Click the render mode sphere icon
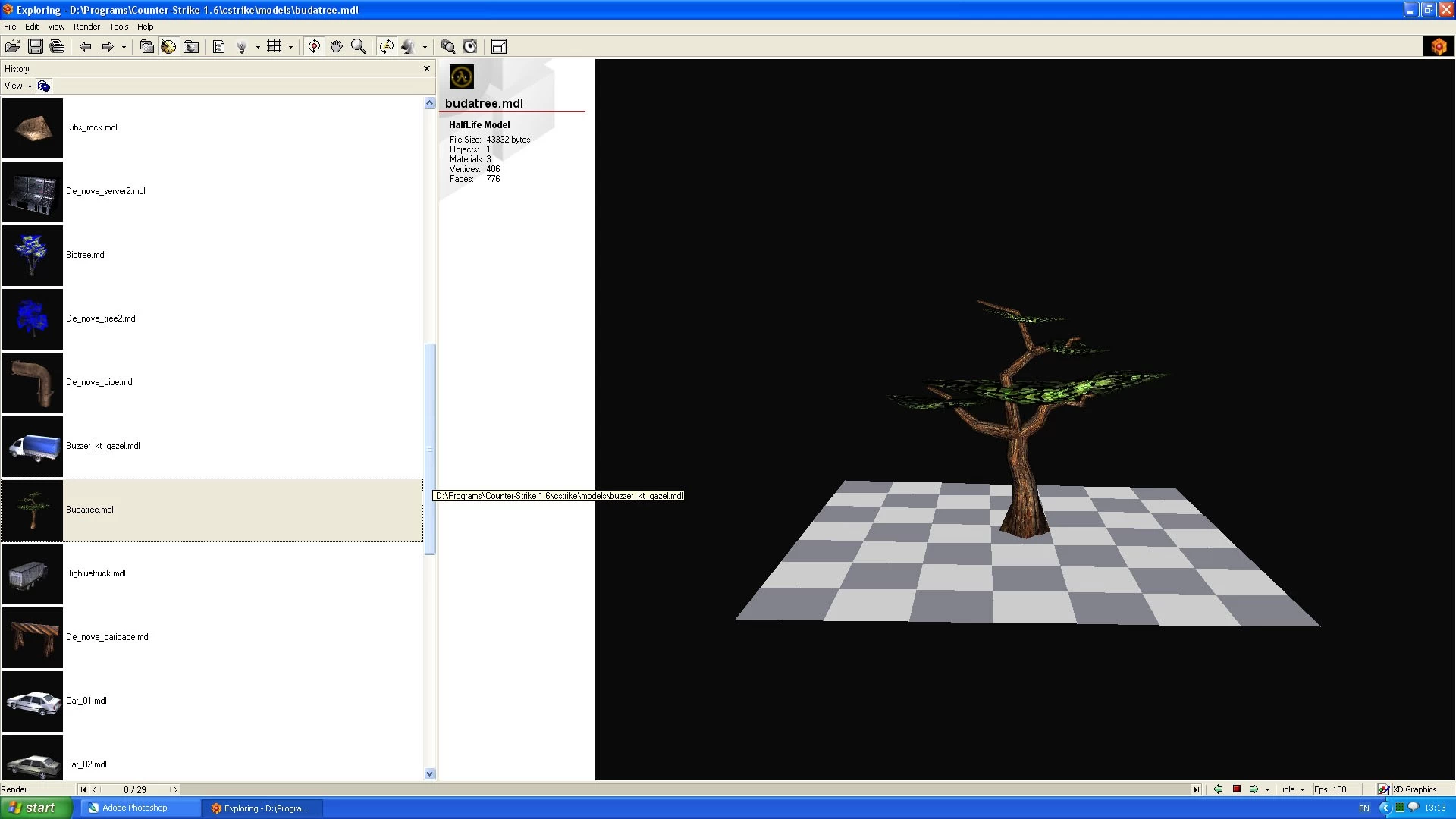Screen dimensions: 1456x819 tap(409, 47)
